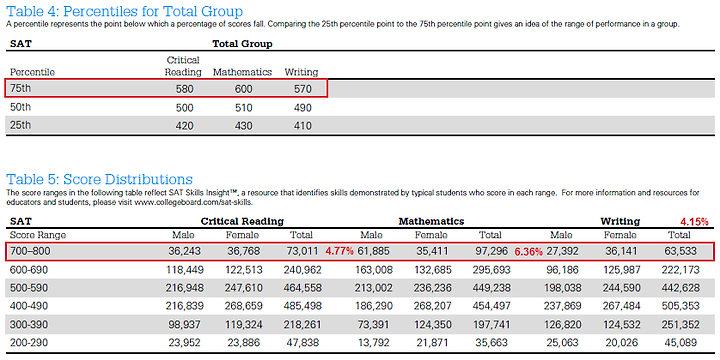
Task: Click the Mathematics total 97,296
Action: (492, 251)
